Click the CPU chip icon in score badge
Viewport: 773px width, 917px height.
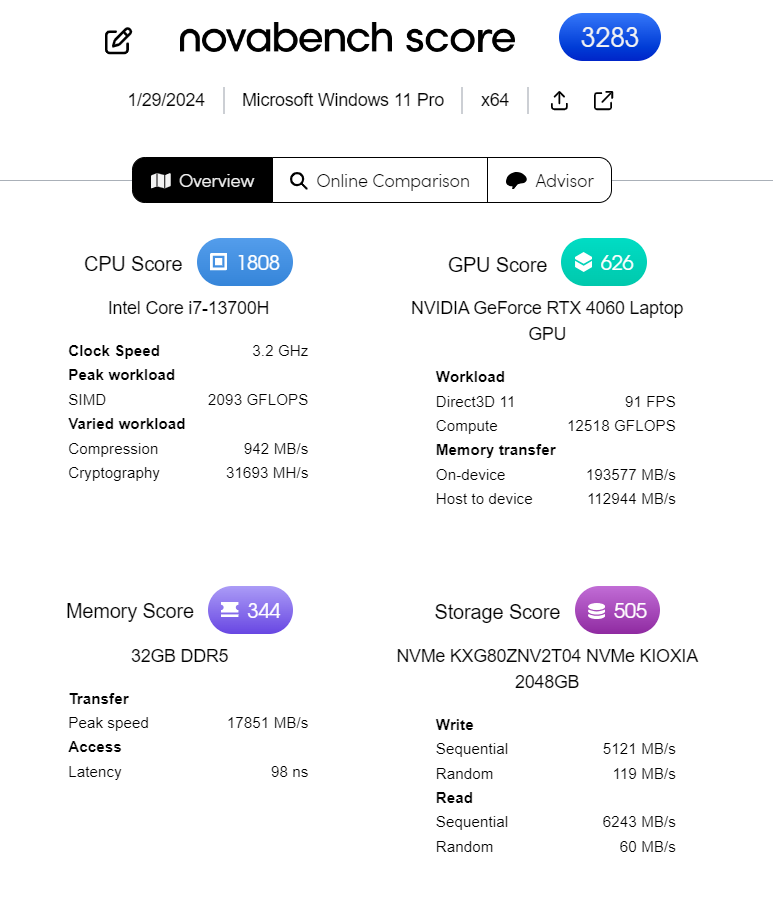pyautogui.click(x=218, y=263)
